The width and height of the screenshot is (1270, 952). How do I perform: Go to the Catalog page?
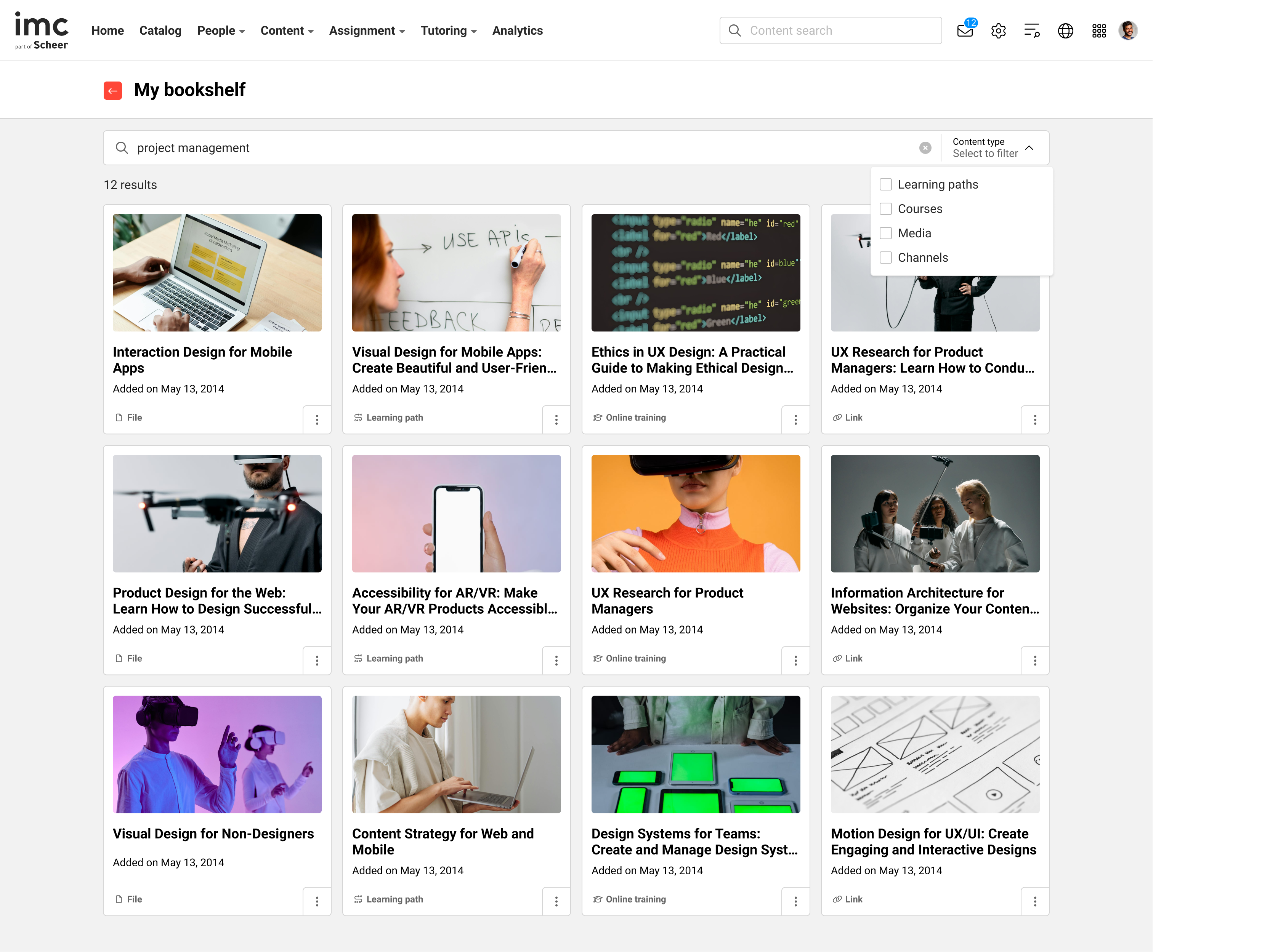160,30
